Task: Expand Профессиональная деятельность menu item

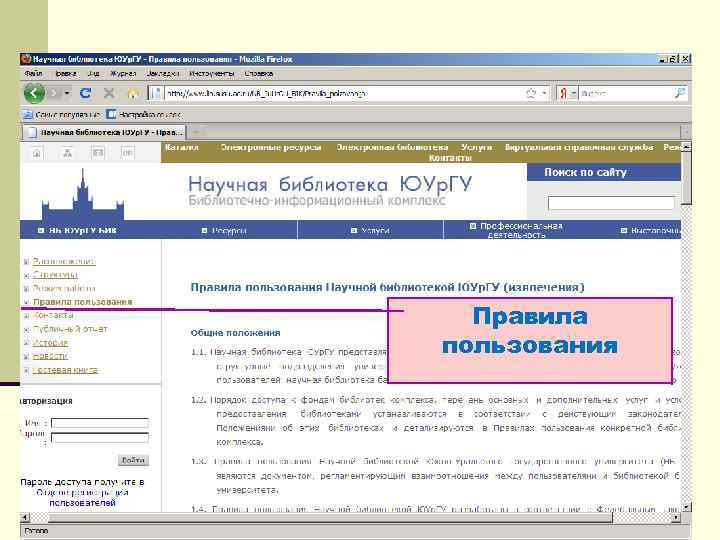Action: click(x=516, y=230)
